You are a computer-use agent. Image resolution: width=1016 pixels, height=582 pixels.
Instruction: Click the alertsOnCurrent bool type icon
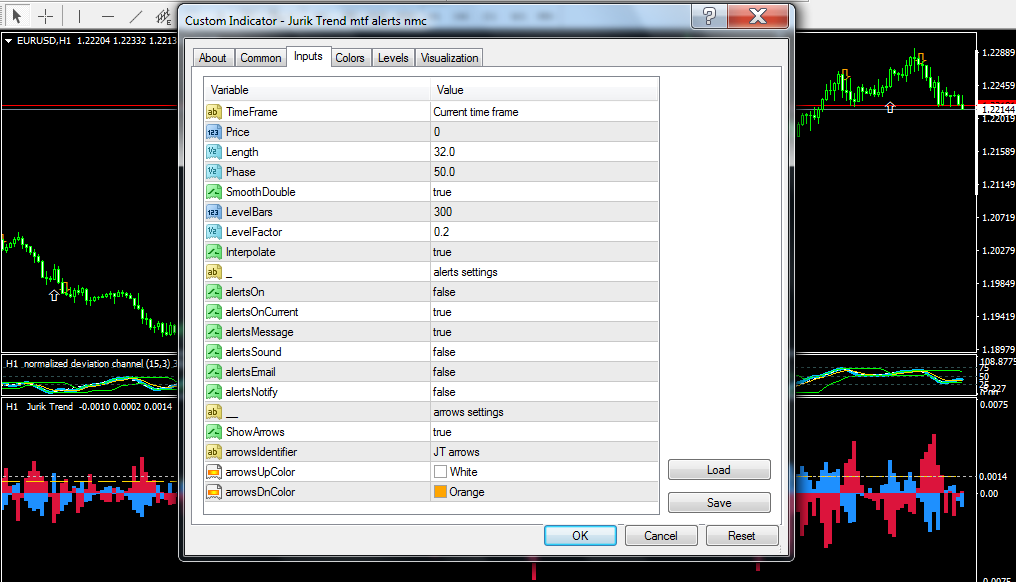point(213,312)
